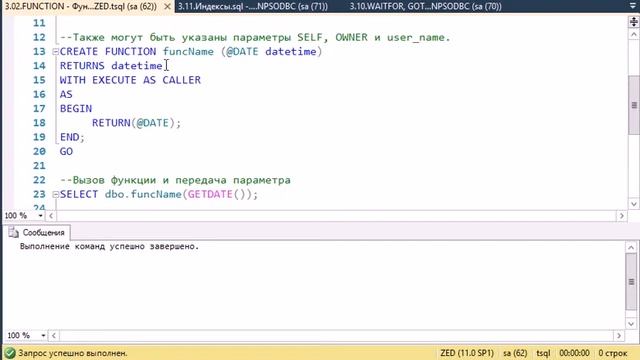Click login sa (62) in status bar
The width and height of the screenshot is (640, 360).
515,353
